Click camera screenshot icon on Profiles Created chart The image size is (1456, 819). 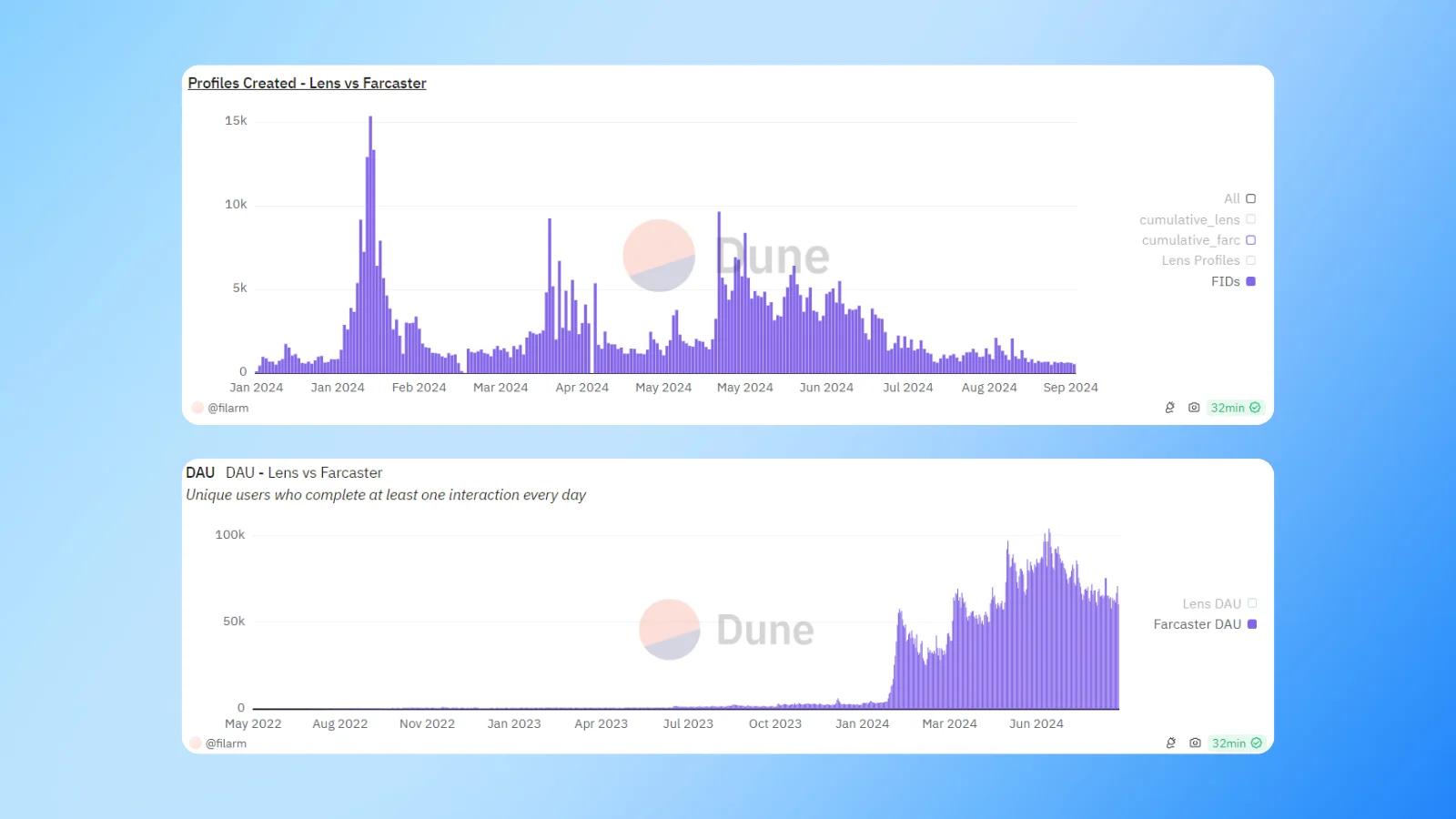[x=1194, y=408]
